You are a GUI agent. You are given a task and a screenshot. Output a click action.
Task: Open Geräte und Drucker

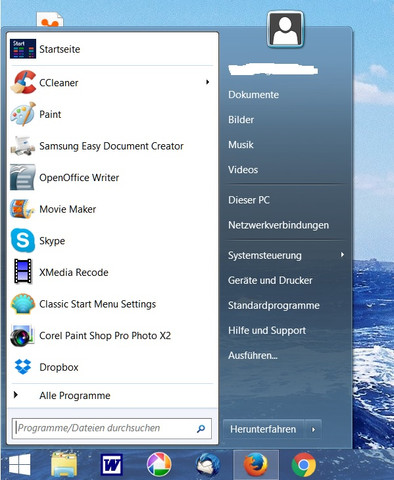(270, 280)
